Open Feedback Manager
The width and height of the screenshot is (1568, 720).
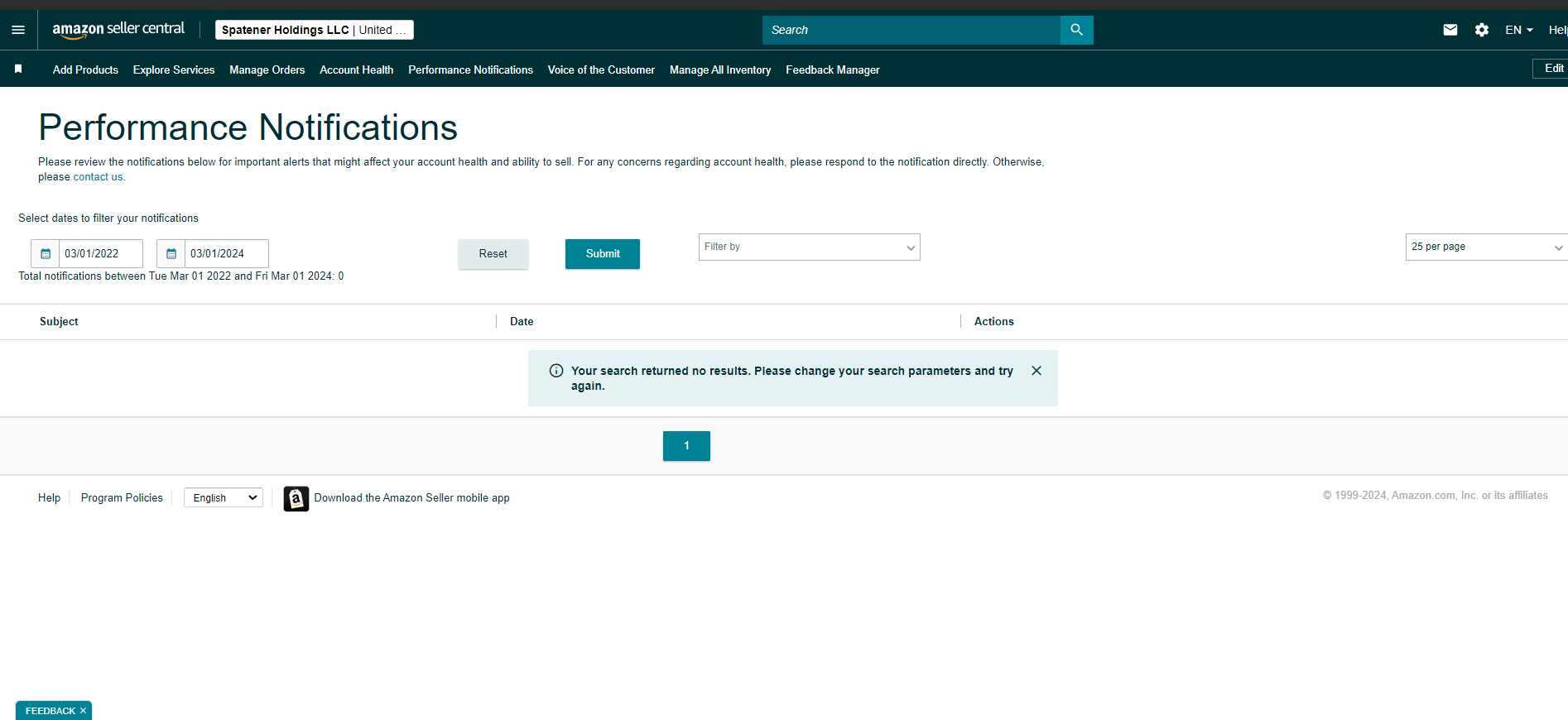coord(833,70)
